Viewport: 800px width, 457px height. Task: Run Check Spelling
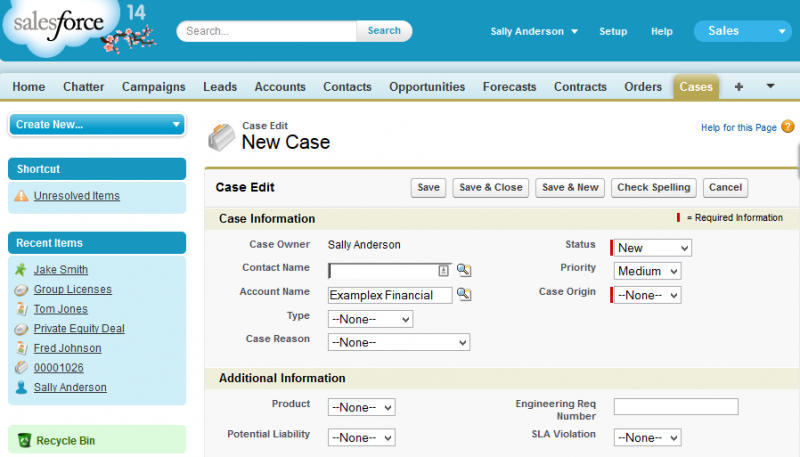pyautogui.click(x=654, y=187)
